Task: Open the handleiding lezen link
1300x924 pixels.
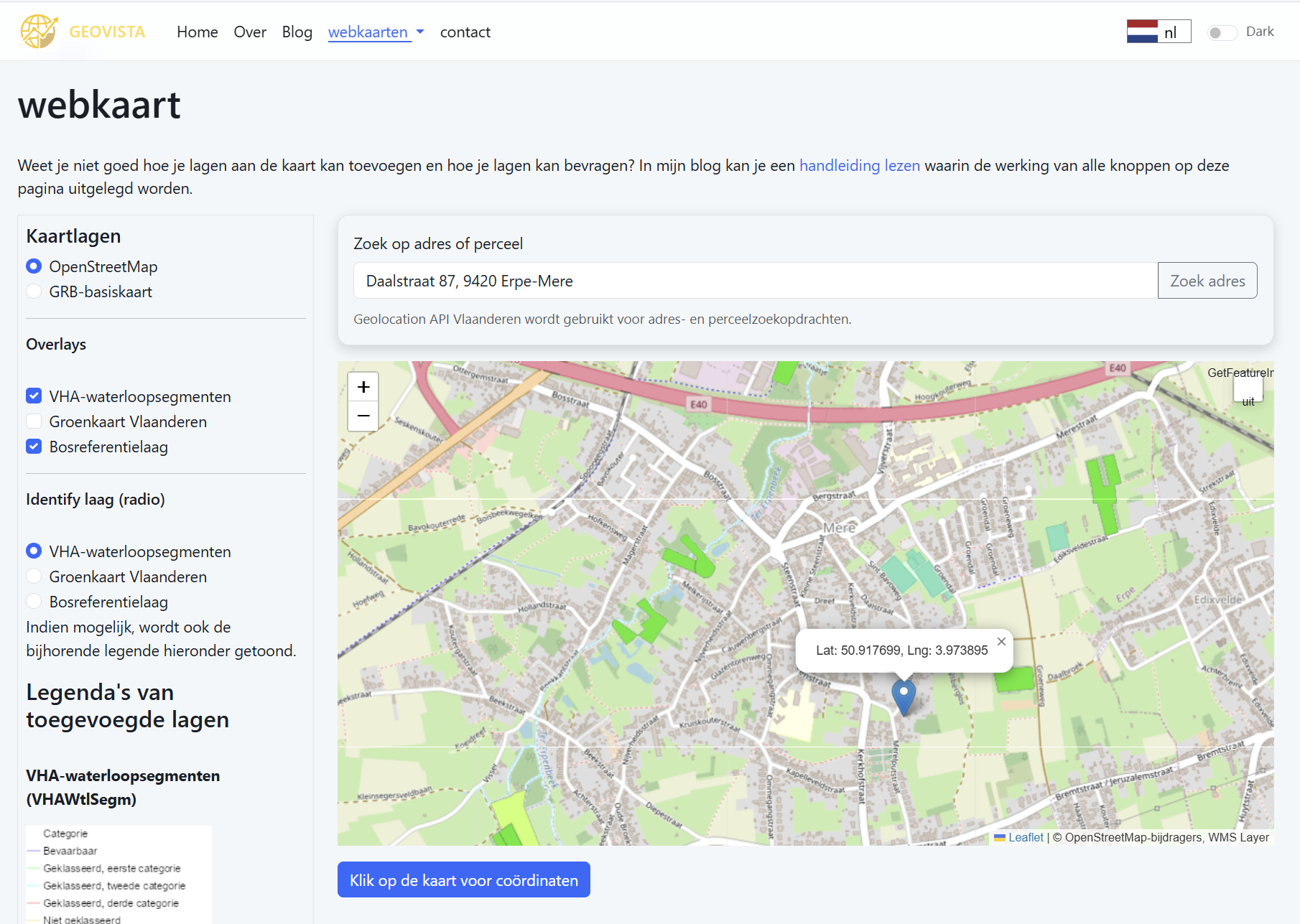Action: pos(859,165)
